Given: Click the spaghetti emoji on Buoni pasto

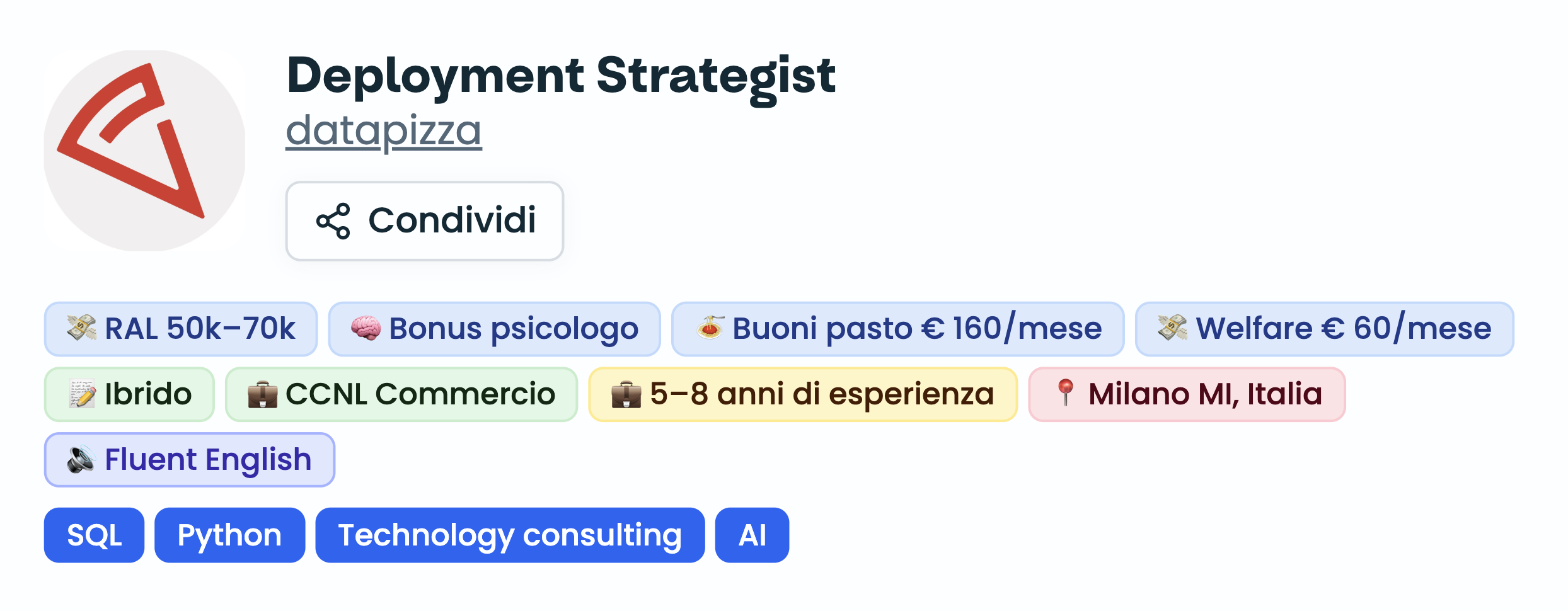Looking at the screenshot, I should [x=710, y=328].
